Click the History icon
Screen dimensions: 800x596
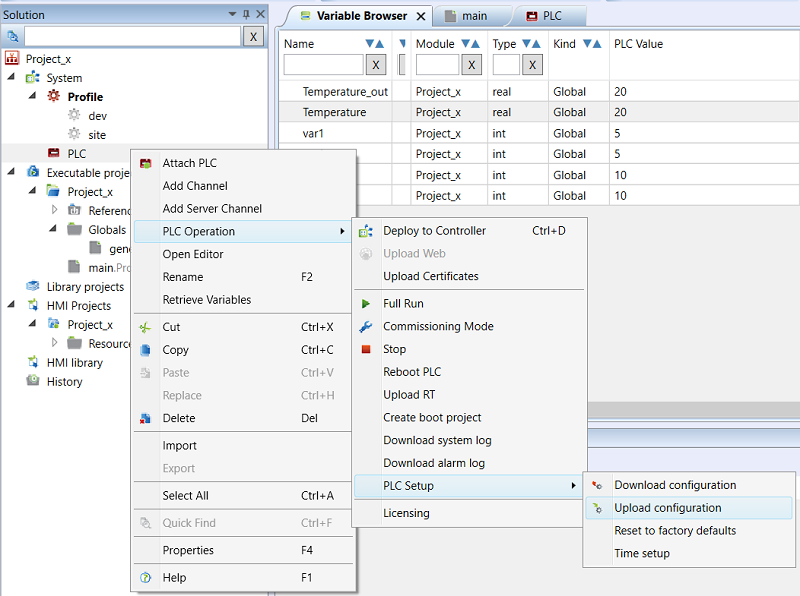[33, 381]
